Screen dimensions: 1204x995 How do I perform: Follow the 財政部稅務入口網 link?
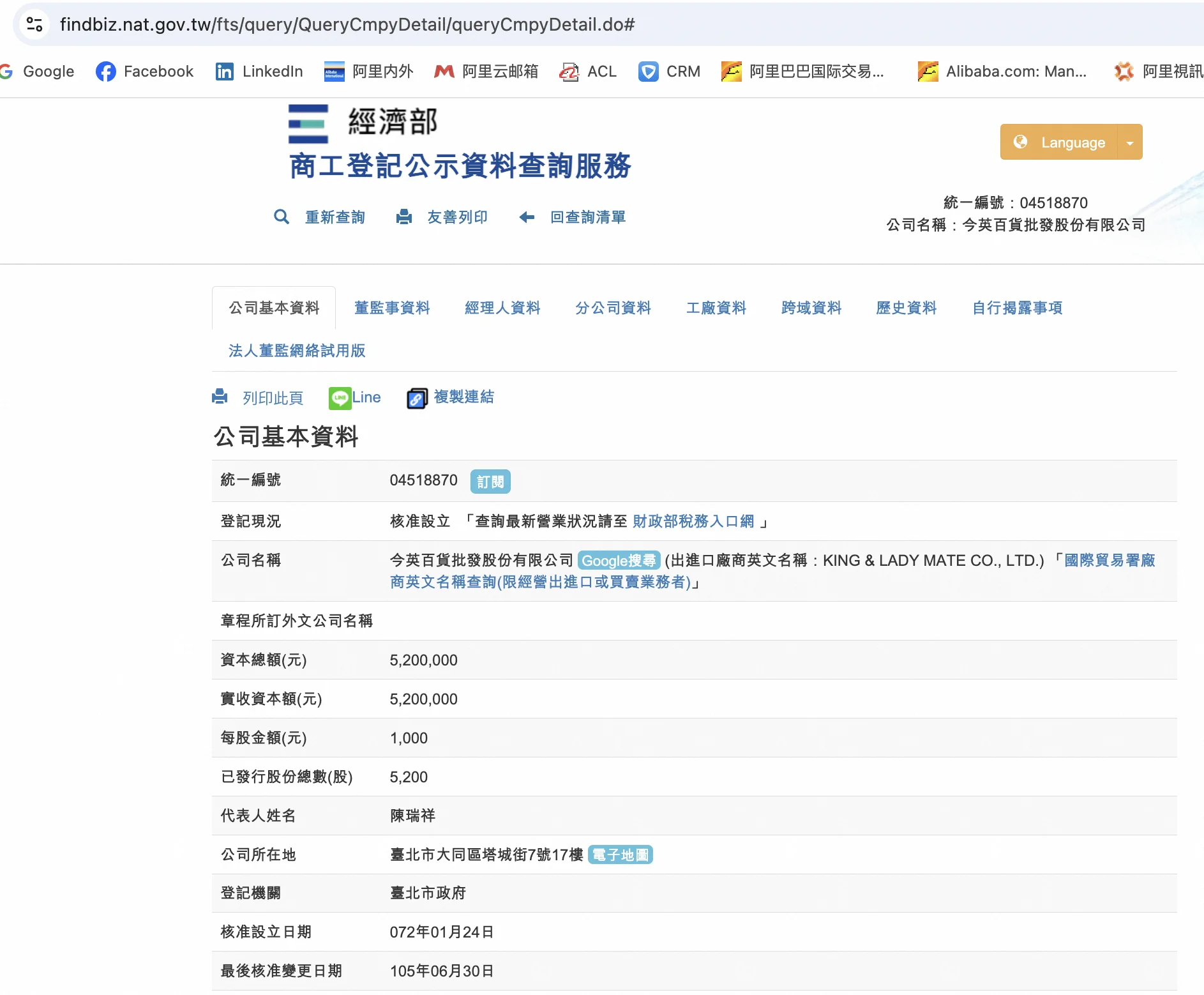tap(693, 521)
